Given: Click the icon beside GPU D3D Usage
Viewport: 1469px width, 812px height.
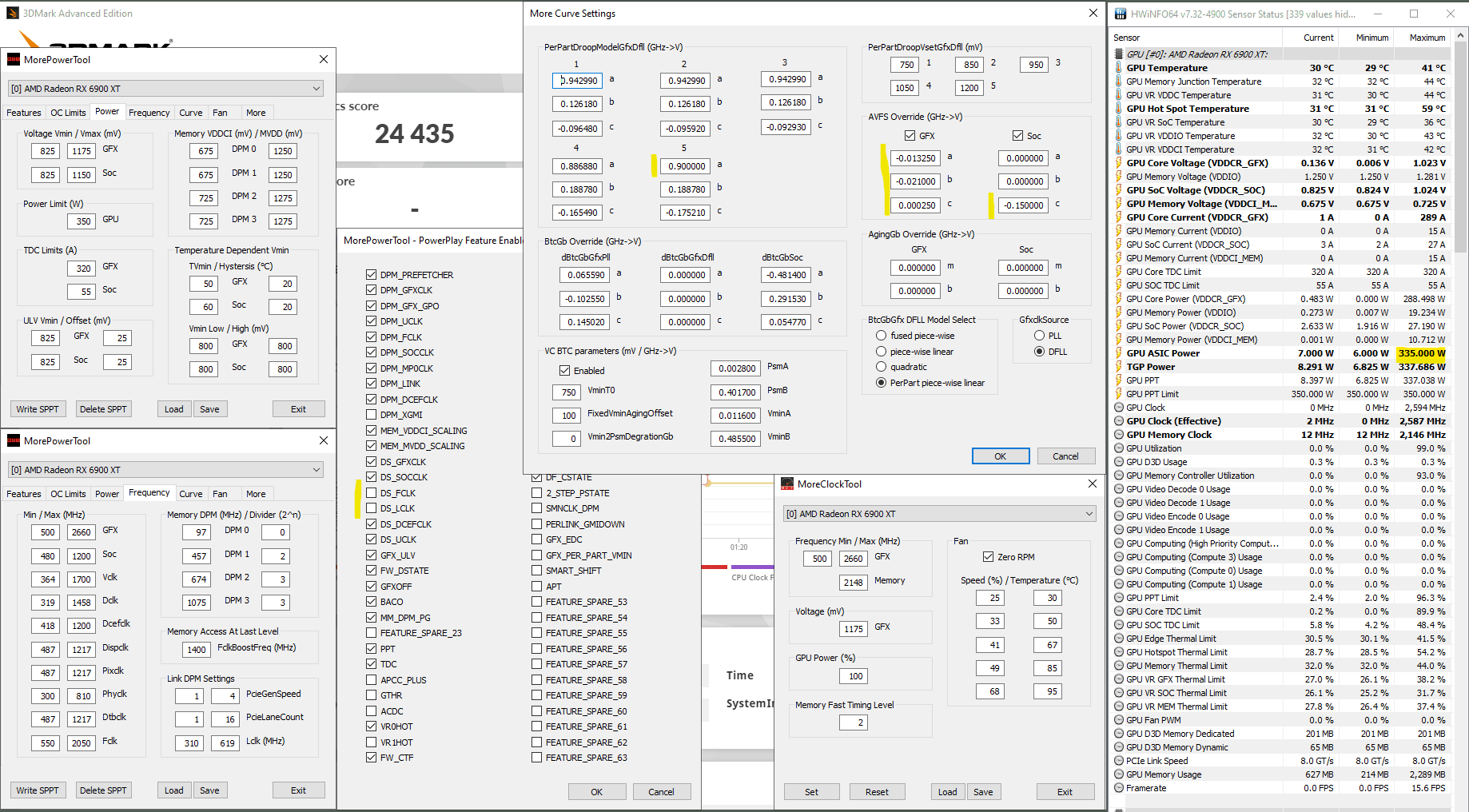Looking at the screenshot, I should coord(1119,462).
